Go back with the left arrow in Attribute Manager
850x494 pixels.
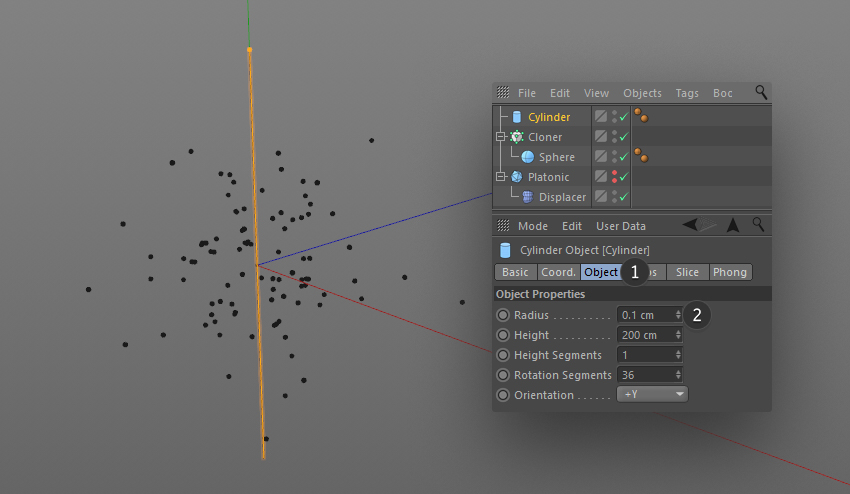coord(690,224)
